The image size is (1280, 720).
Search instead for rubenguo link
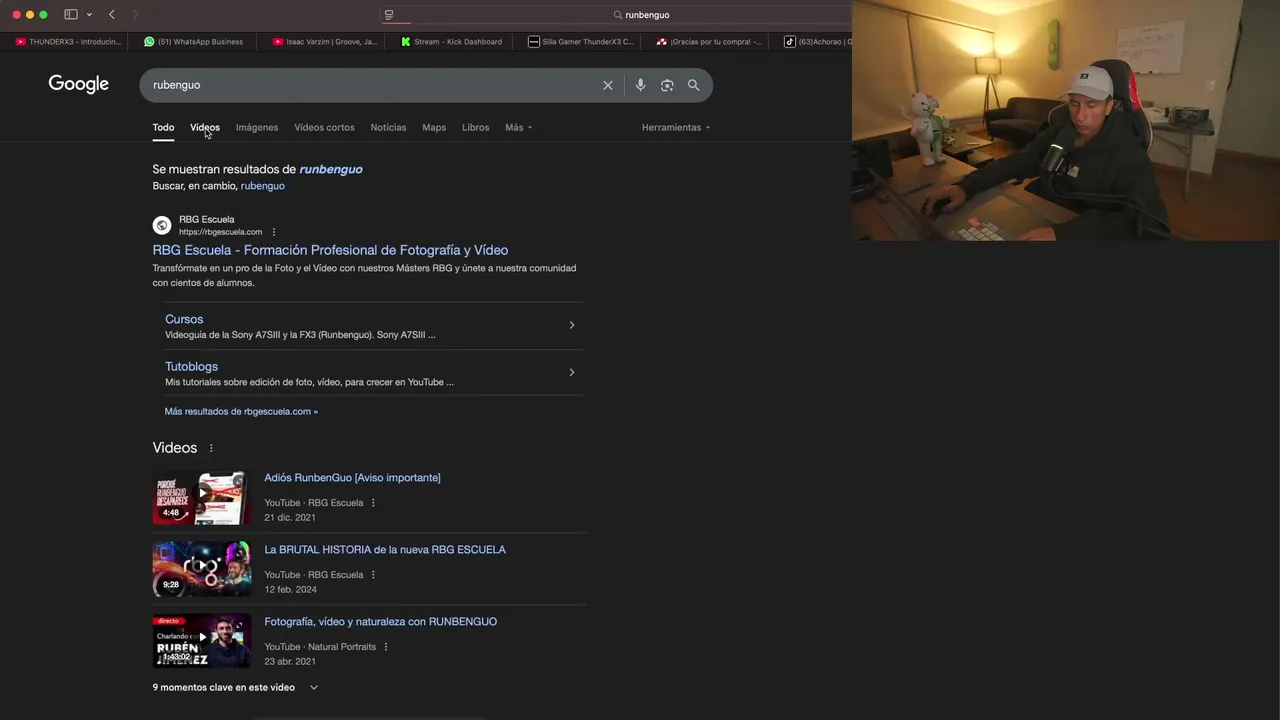[x=262, y=186]
